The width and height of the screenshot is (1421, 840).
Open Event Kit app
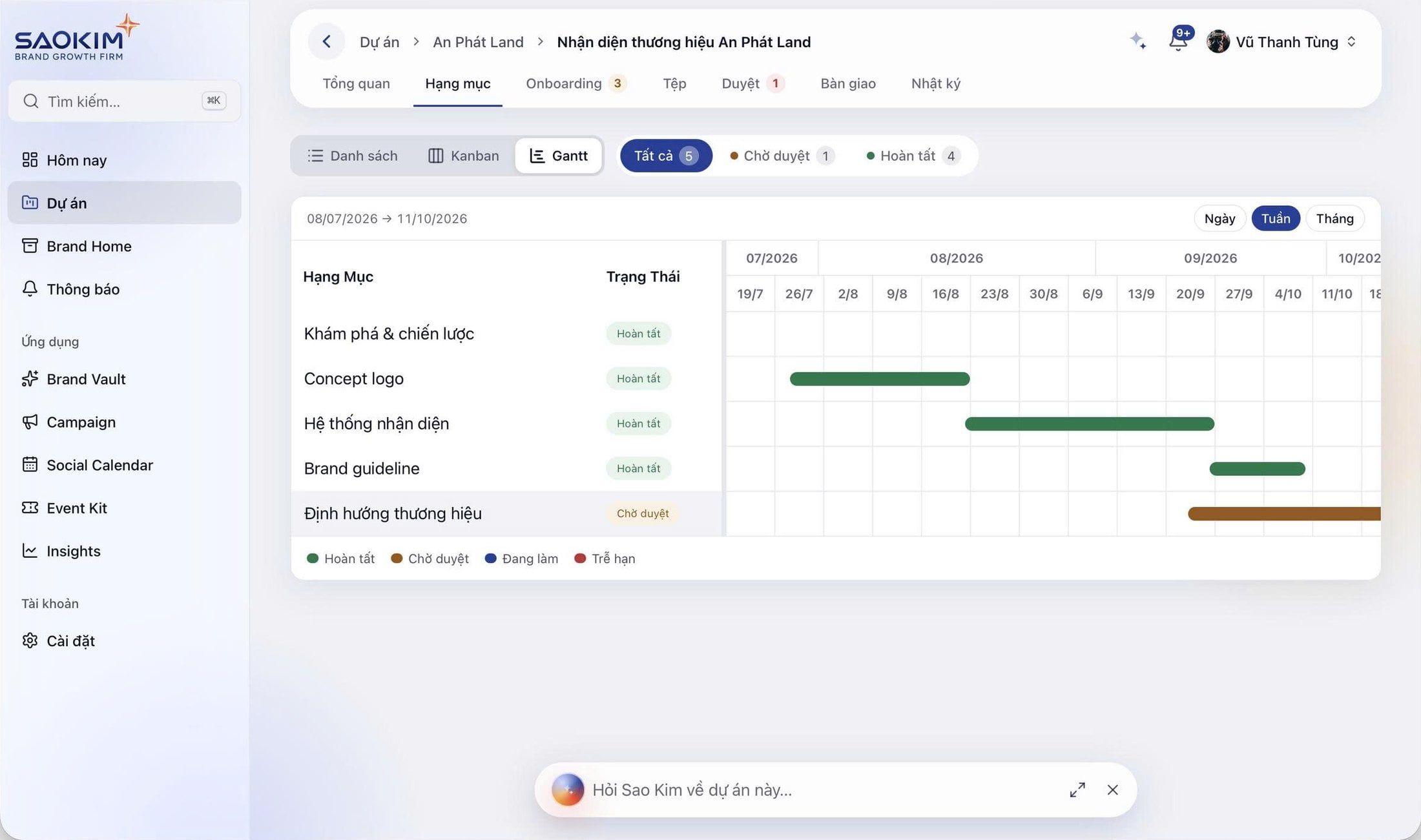pos(124,508)
